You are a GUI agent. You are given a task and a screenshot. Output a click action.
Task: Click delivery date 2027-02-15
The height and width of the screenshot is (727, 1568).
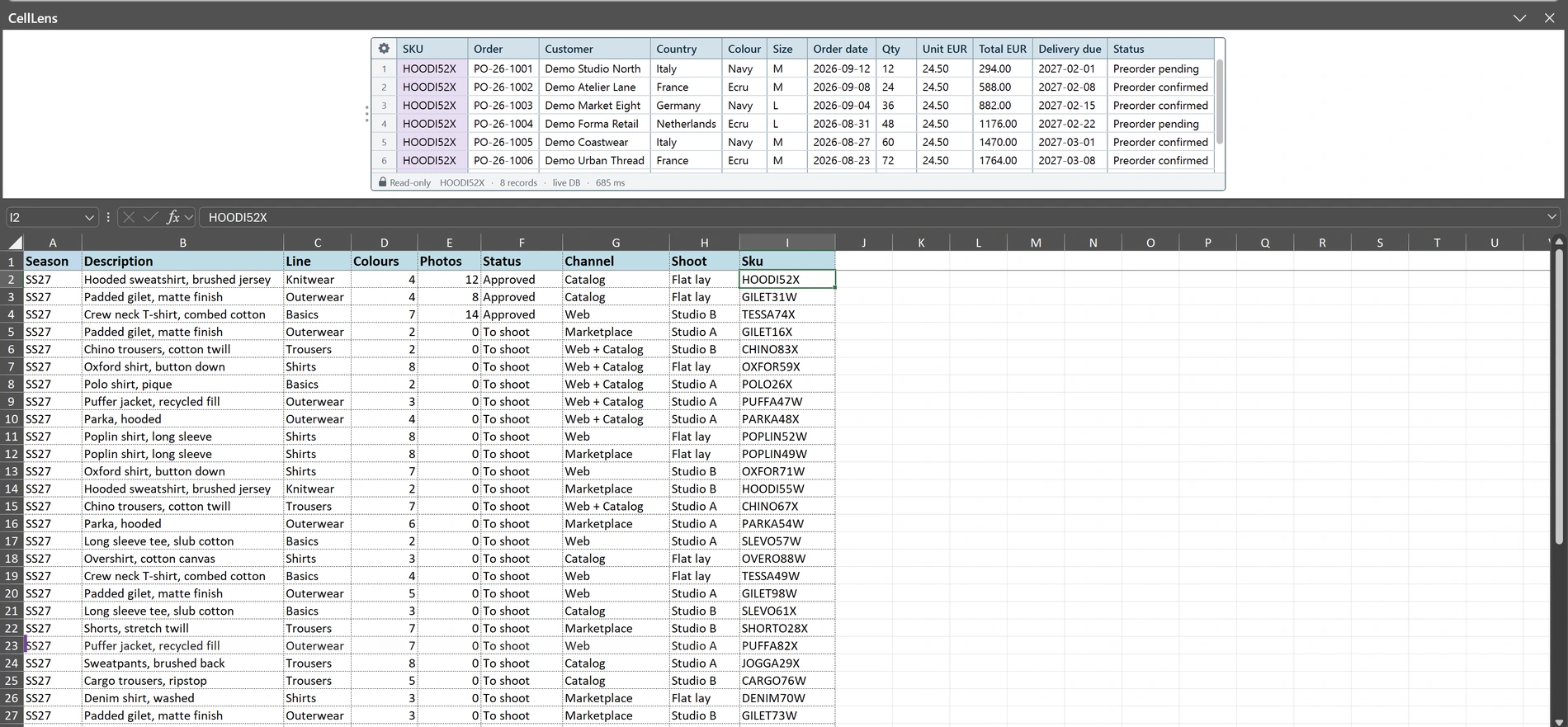(x=1070, y=106)
